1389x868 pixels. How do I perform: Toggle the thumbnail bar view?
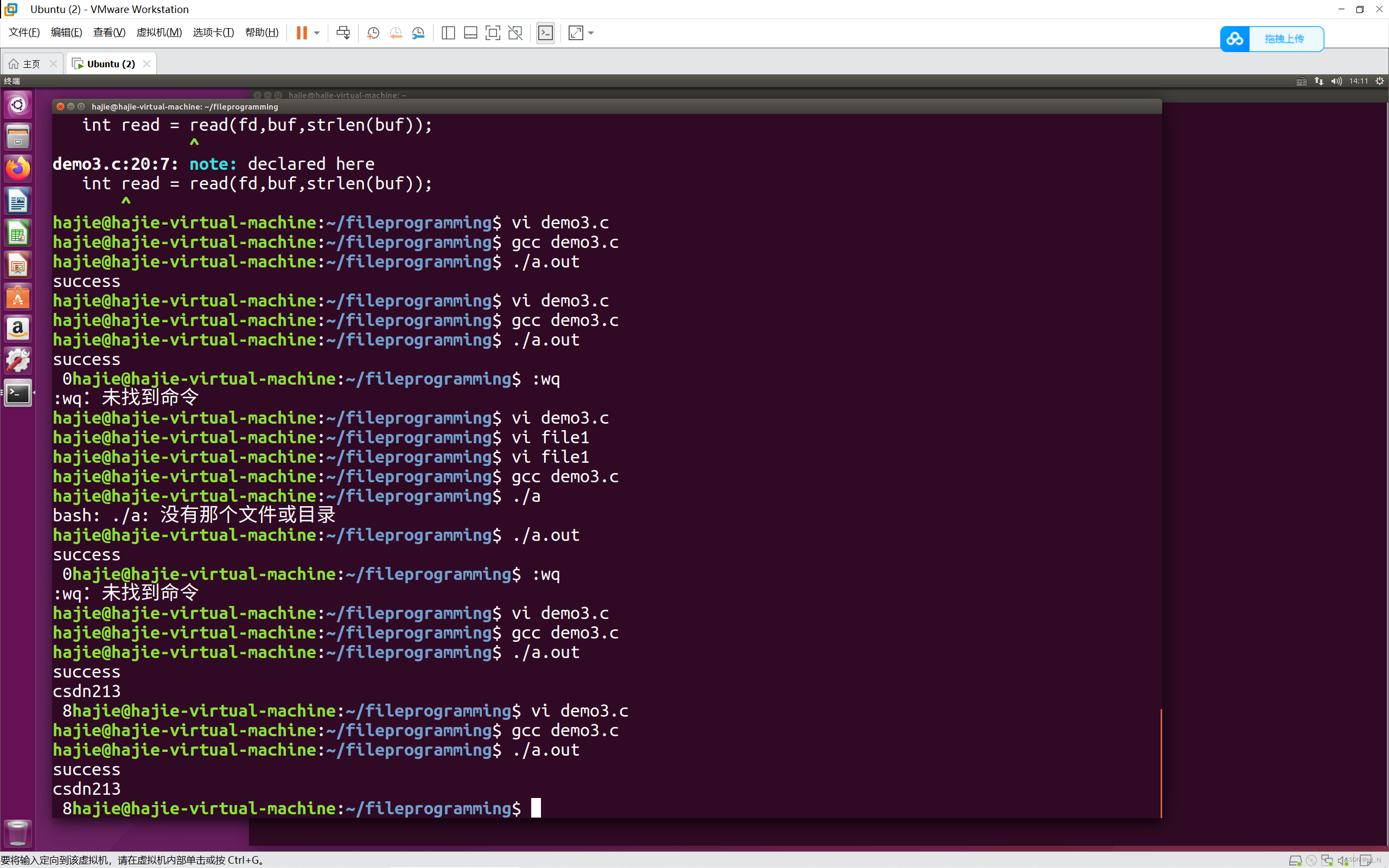pyautogui.click(x=470, y=33)
